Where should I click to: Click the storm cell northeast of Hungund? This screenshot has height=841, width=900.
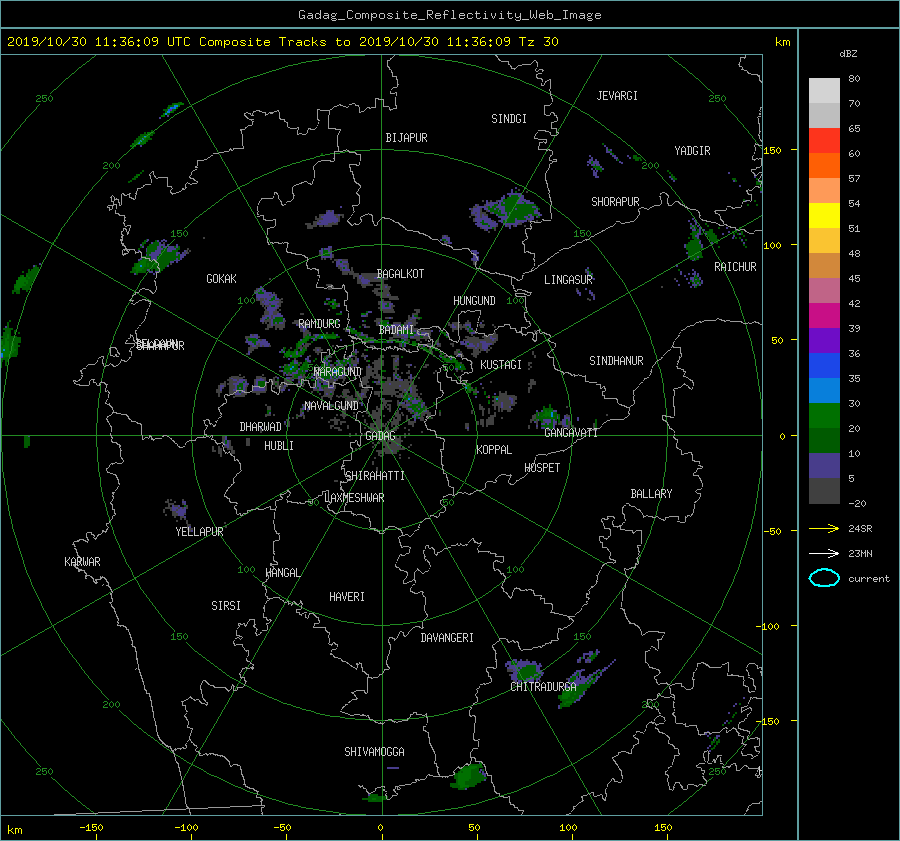[x=506, y=211]
